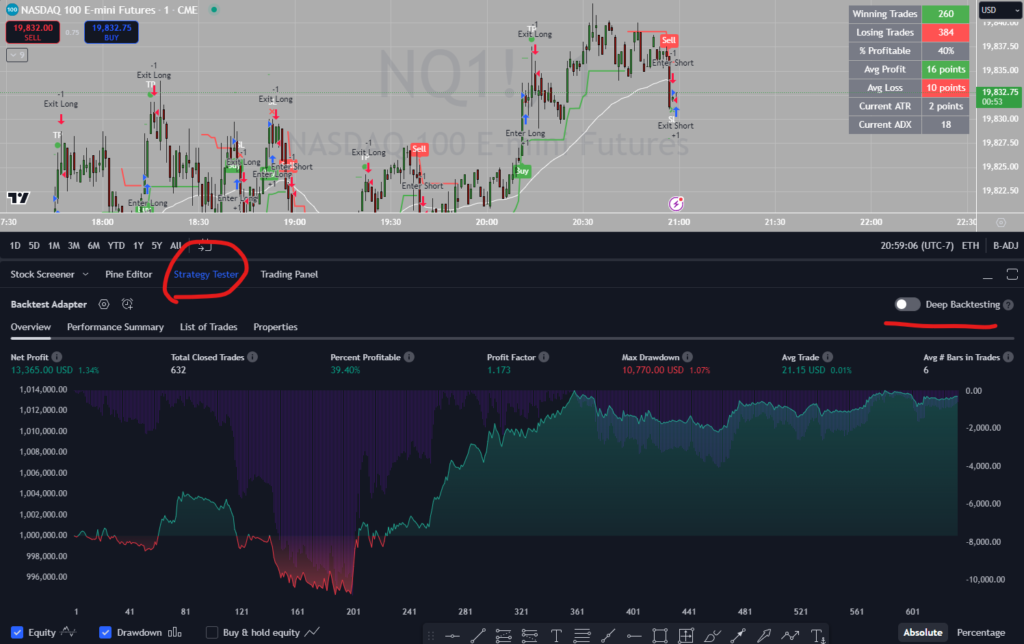Check the Buy & hold equity checkbox
This screenshot has width=1024, height=644.
pos(212,632)
